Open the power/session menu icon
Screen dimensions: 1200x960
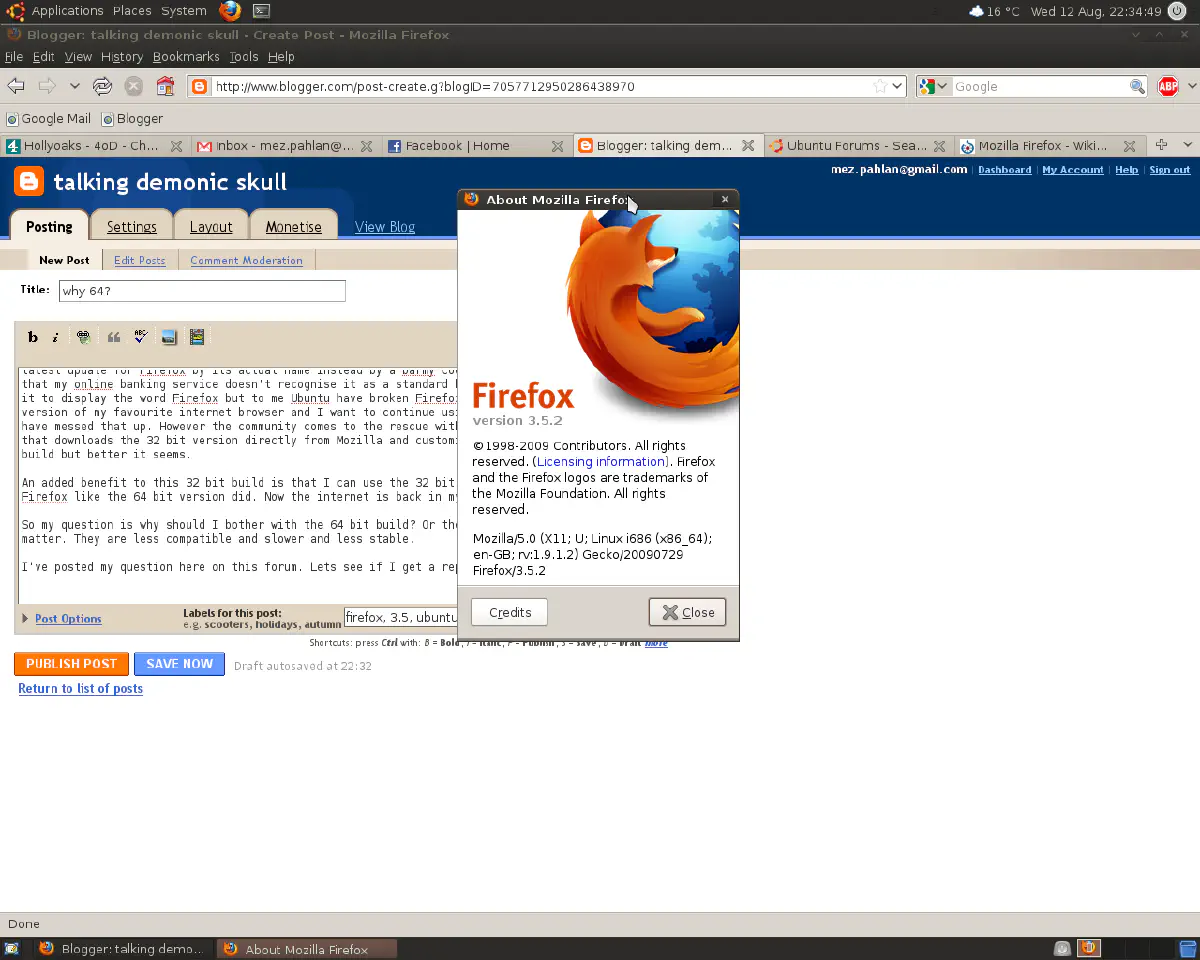(x=1176, y=11)
